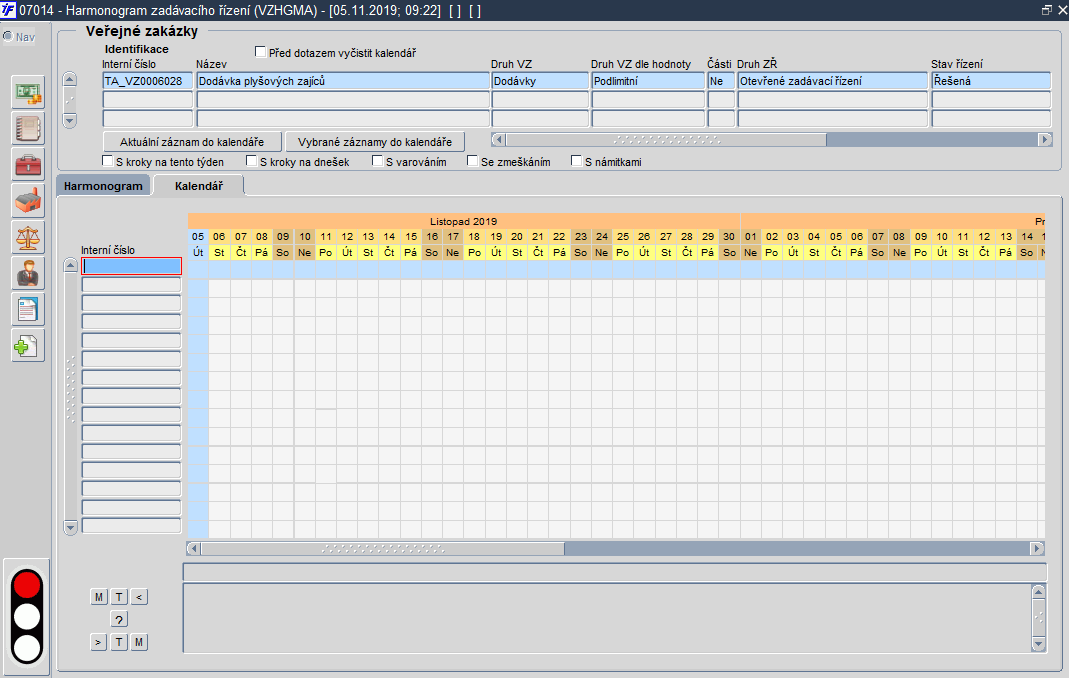Toggle the 'S námitkami' checkbox
Screen dimensions: 1069x678
pos(576,161)
